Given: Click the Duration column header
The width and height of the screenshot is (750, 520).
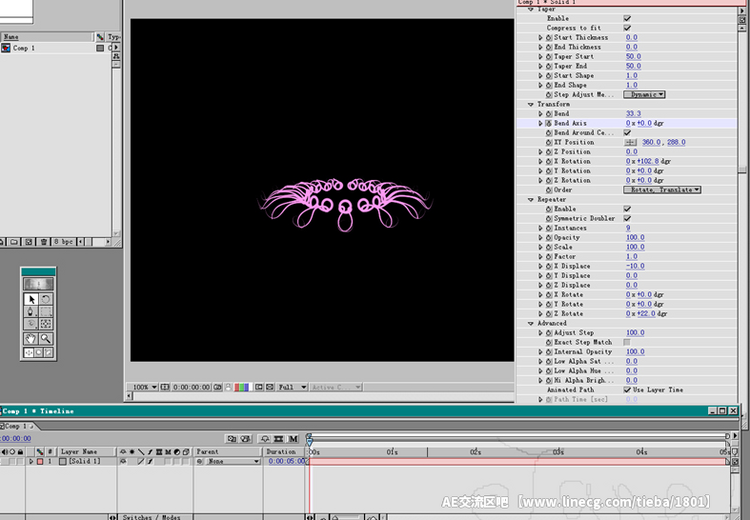Looking at the screenshot, I should pyautogui.click(x=284, y=452).
